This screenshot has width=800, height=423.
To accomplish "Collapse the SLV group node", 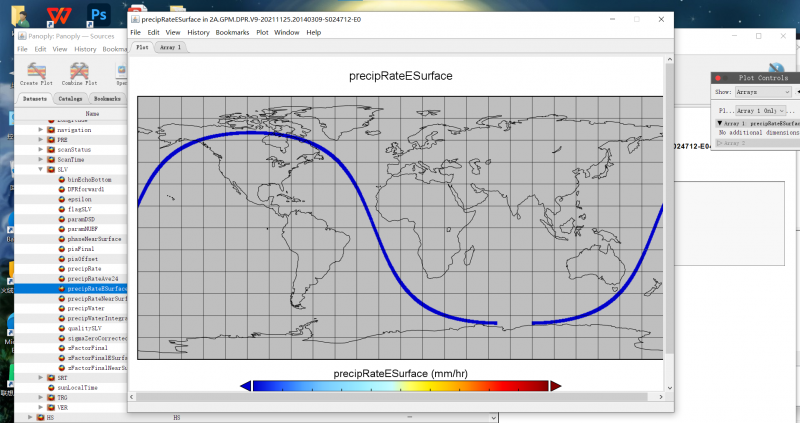I will coord(40,169).
